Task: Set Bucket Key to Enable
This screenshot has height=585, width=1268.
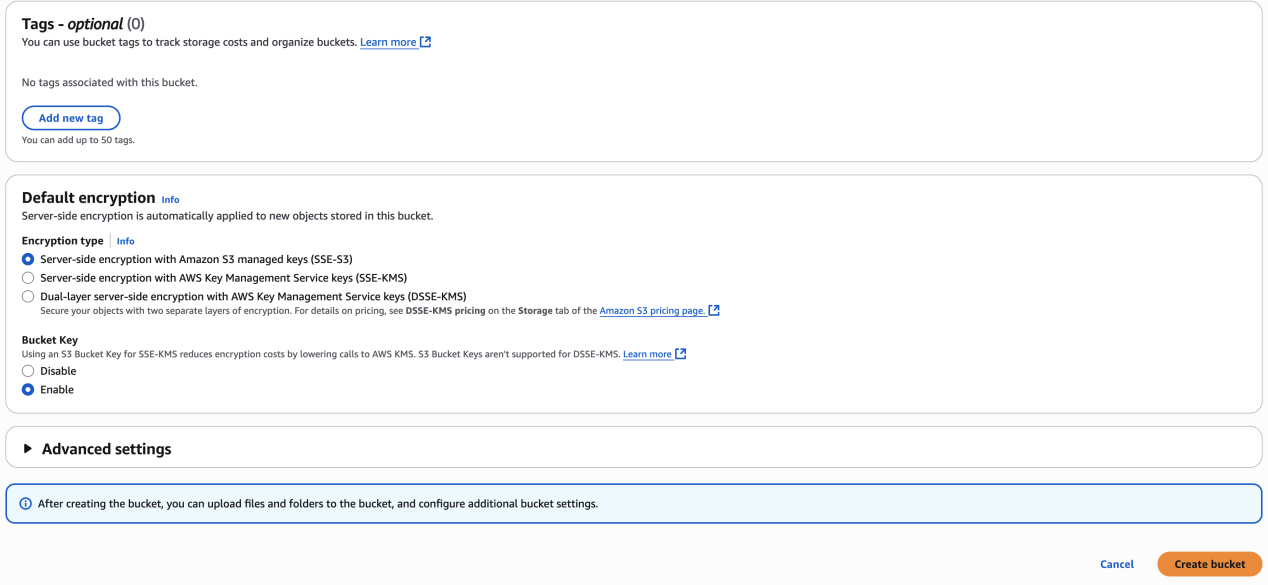Action: 28,390
